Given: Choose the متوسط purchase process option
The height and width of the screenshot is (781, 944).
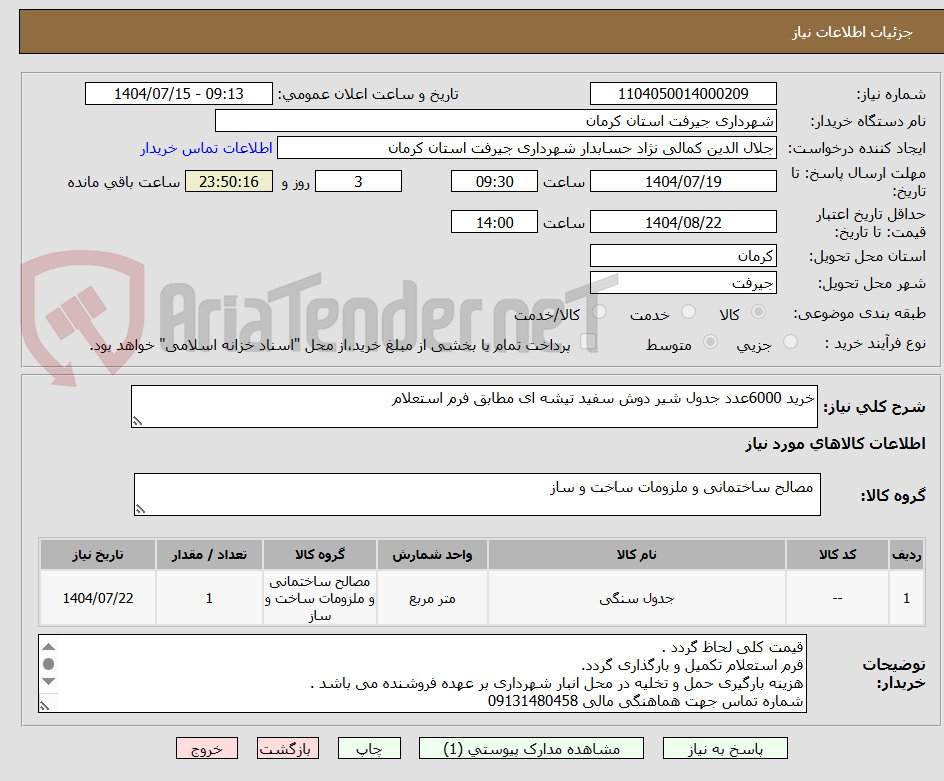Looking at the screenshot, I should pos(710,341).
